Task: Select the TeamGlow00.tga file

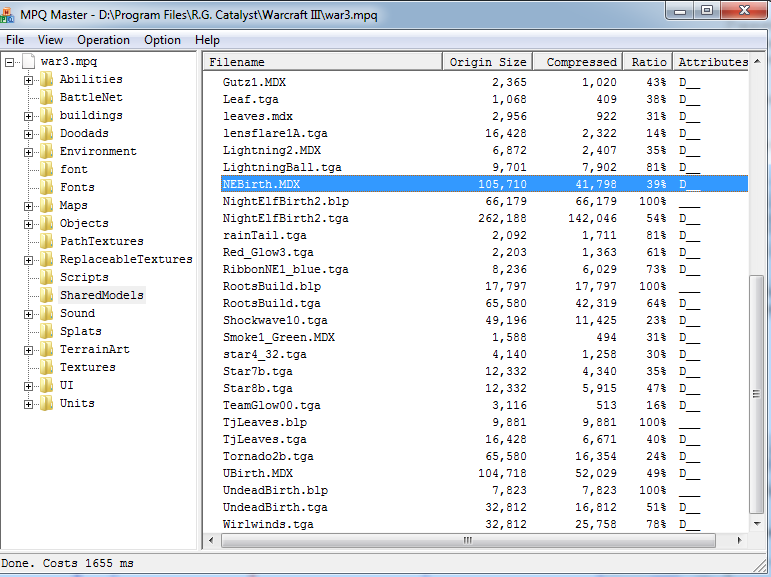Action: 271,405
